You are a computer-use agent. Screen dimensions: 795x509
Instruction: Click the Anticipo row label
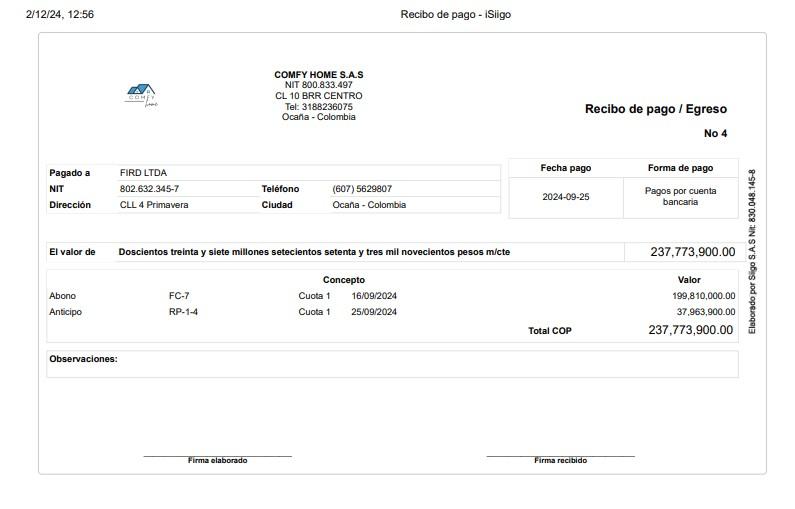coord(65,312)
